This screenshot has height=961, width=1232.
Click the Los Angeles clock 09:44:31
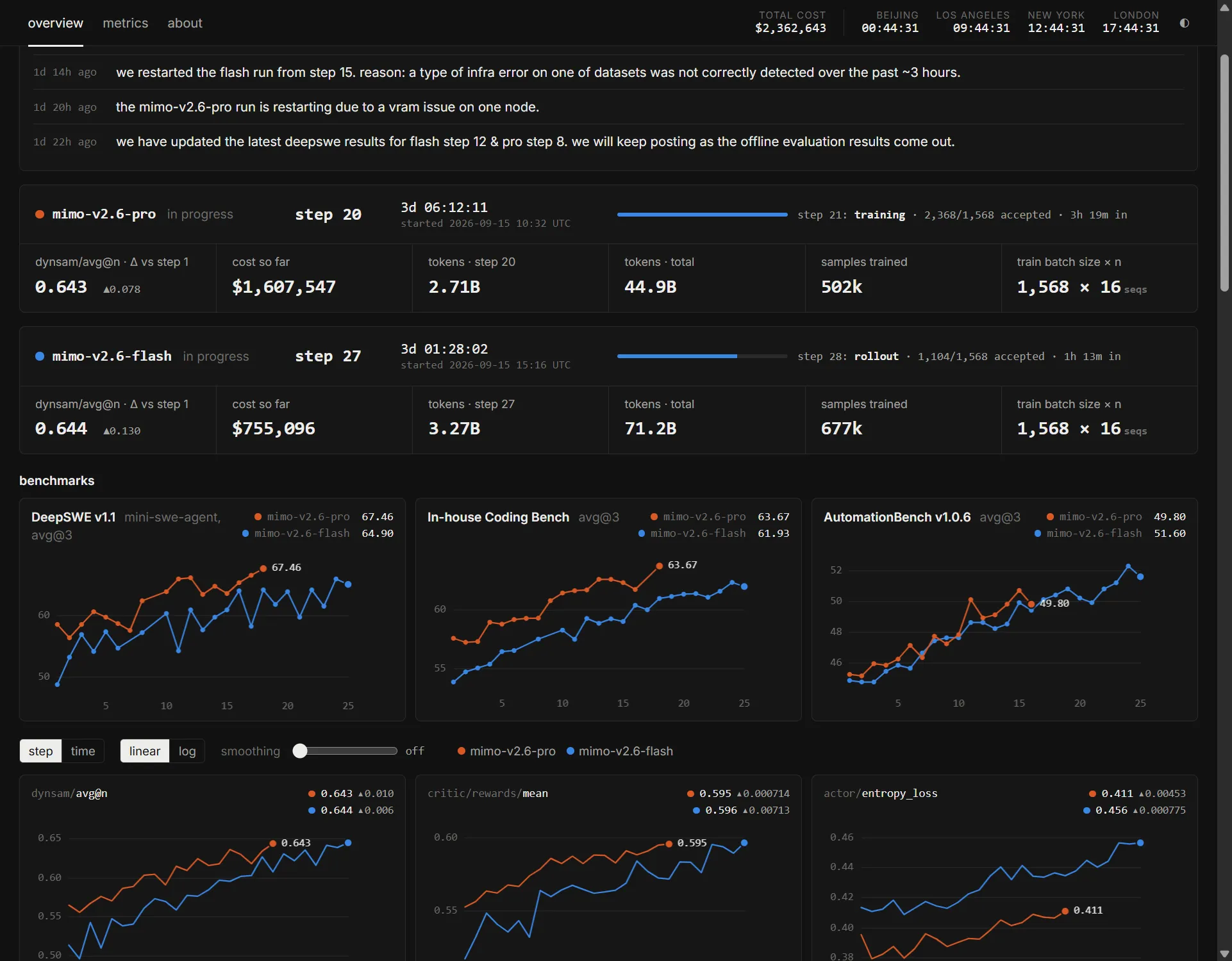click(981, 28)
